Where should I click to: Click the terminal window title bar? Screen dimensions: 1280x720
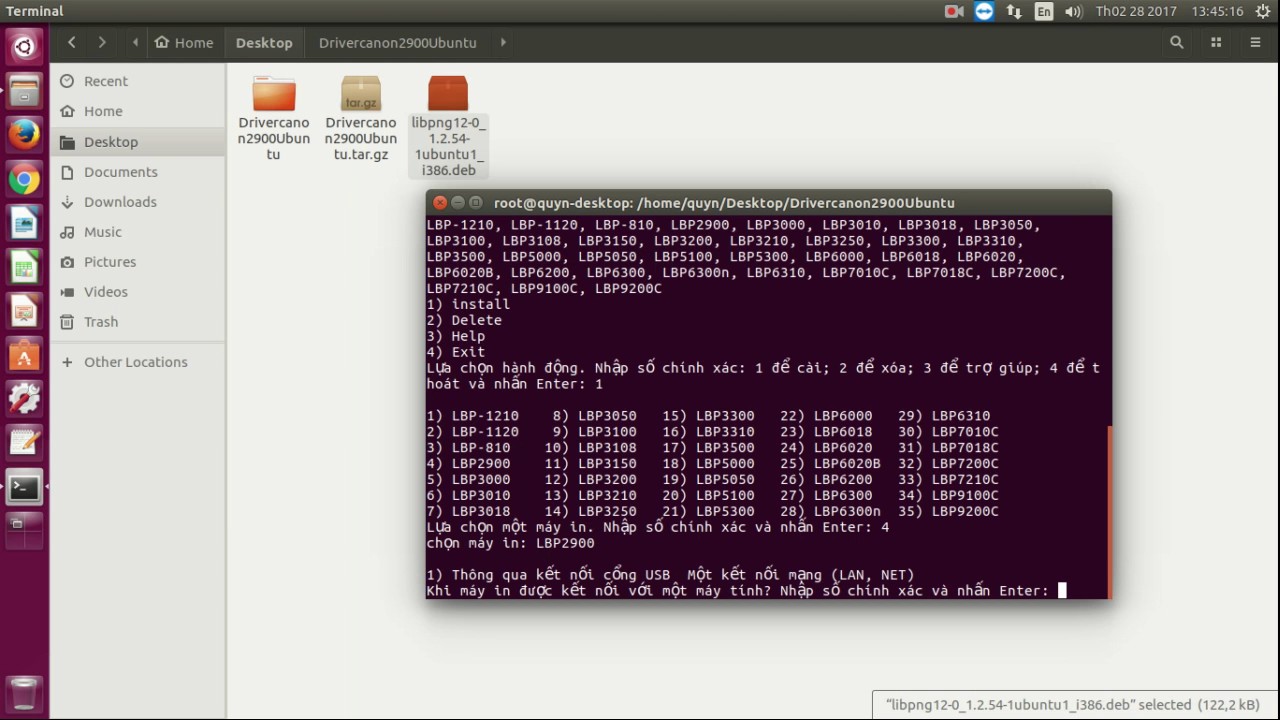(768, 202)
